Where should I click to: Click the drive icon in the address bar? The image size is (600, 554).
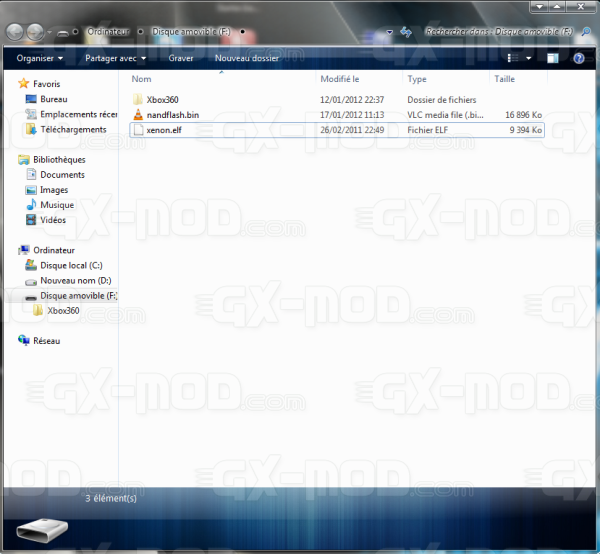coord(63,33)
